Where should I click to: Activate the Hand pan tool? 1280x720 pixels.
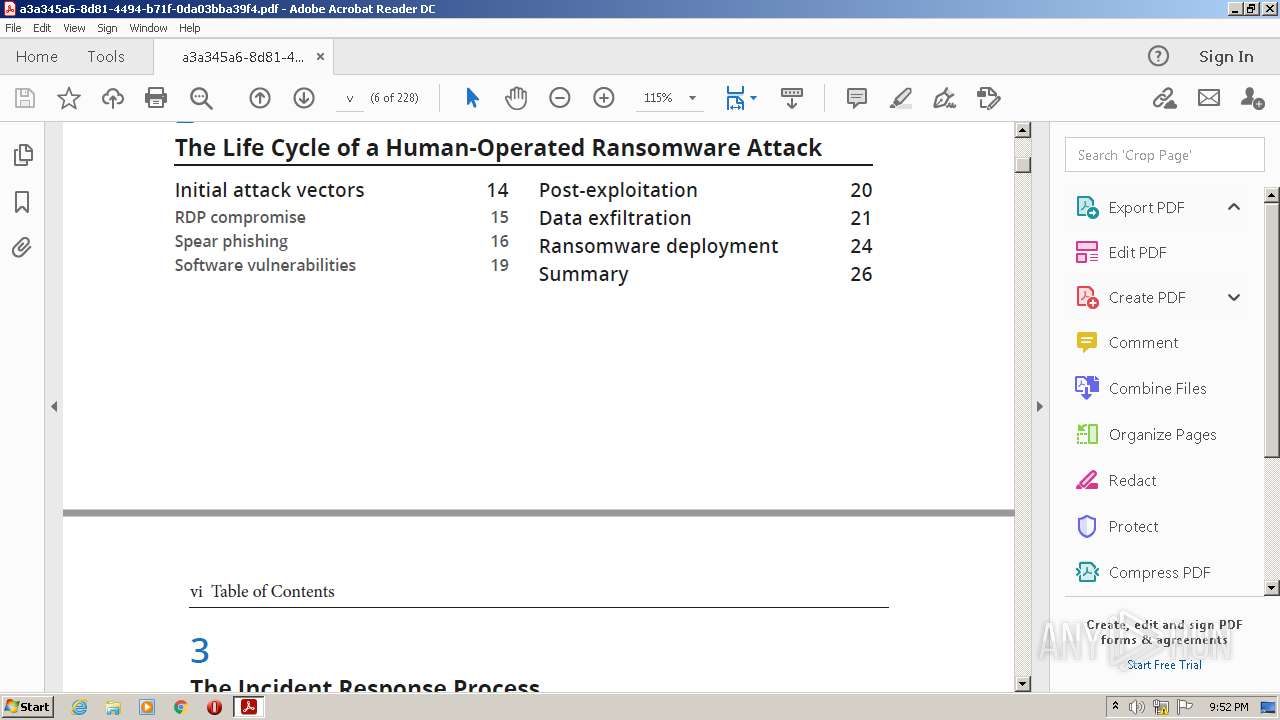516,98
